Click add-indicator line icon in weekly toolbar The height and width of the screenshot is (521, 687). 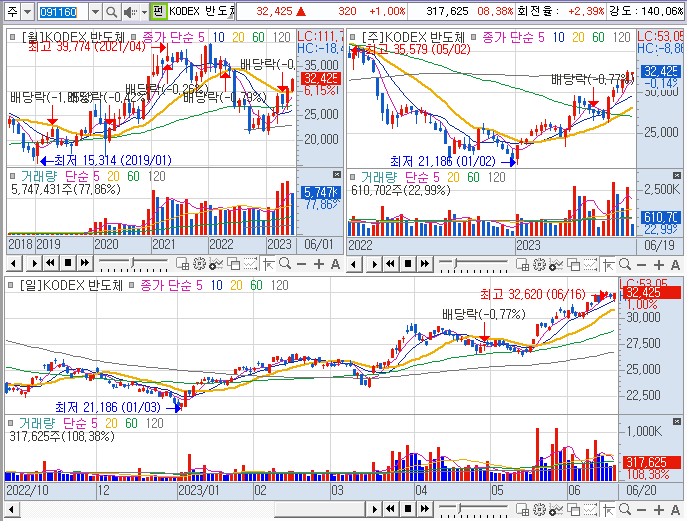click(x=556, y=265)
